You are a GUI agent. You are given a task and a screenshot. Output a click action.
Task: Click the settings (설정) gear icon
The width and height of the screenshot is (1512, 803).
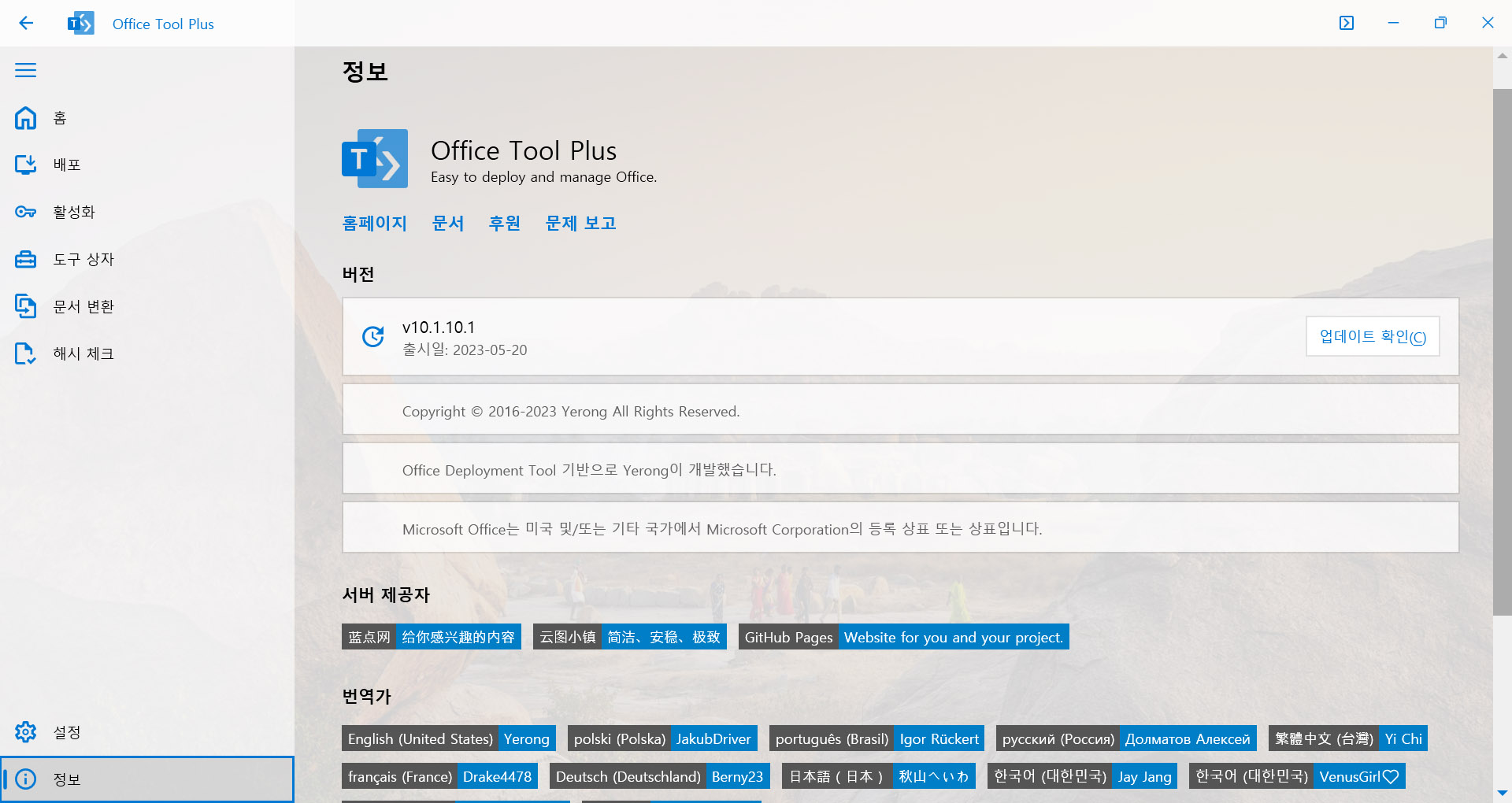tap(26, 731)
